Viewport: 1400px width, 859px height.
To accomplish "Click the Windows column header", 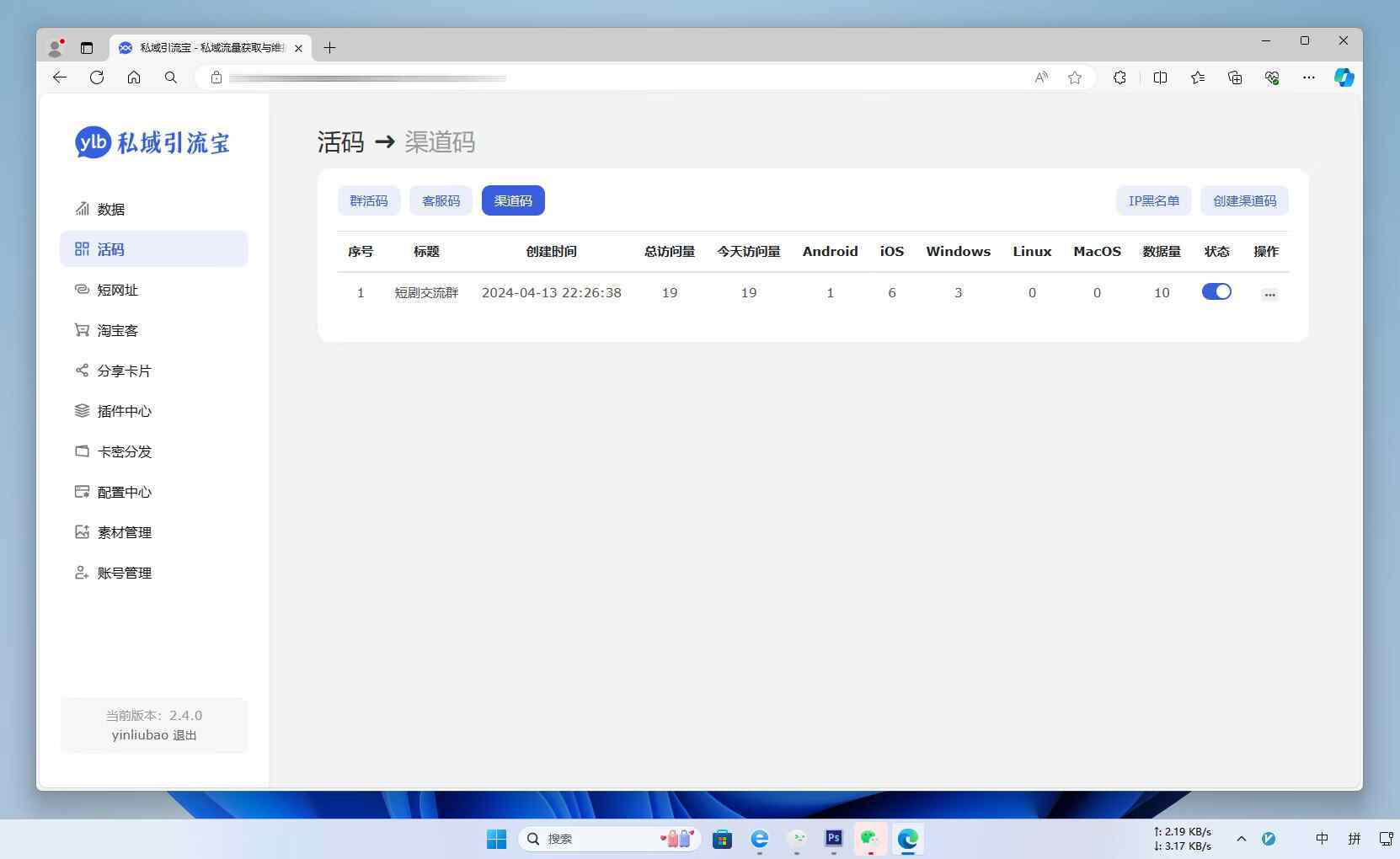I will pos(959,252).
